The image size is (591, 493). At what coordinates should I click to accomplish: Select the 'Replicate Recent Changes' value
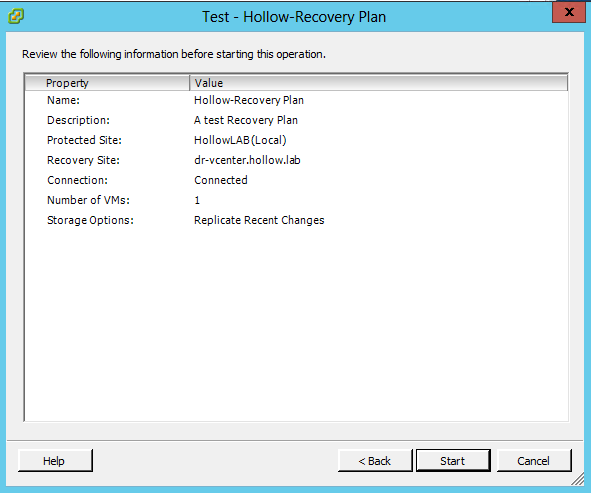point(259,220)
